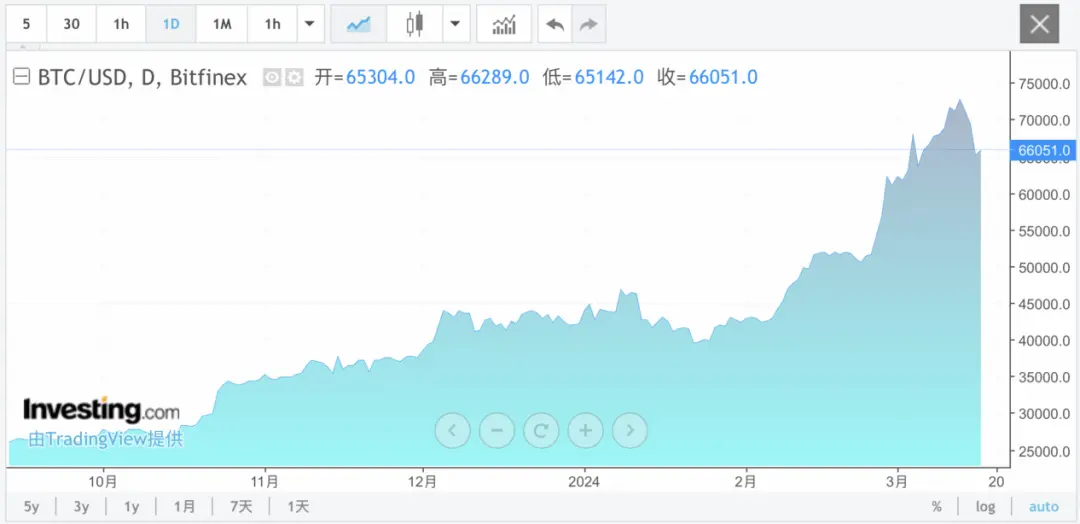Select the area chart style icon
This screenshot has width=1080, height=524.
(x=358, y=24)
